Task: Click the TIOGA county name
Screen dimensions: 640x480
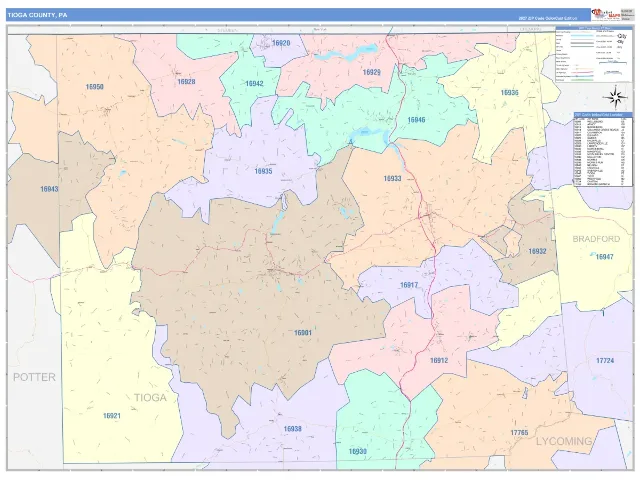Action: tap(150, 398)
